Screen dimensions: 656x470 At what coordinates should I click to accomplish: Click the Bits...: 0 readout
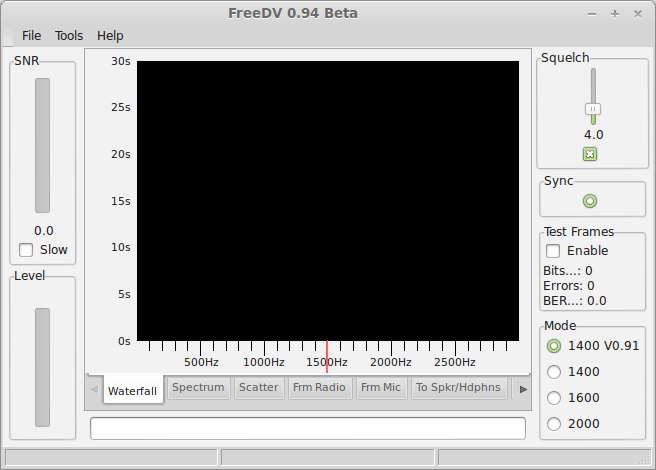pos(567,271)
